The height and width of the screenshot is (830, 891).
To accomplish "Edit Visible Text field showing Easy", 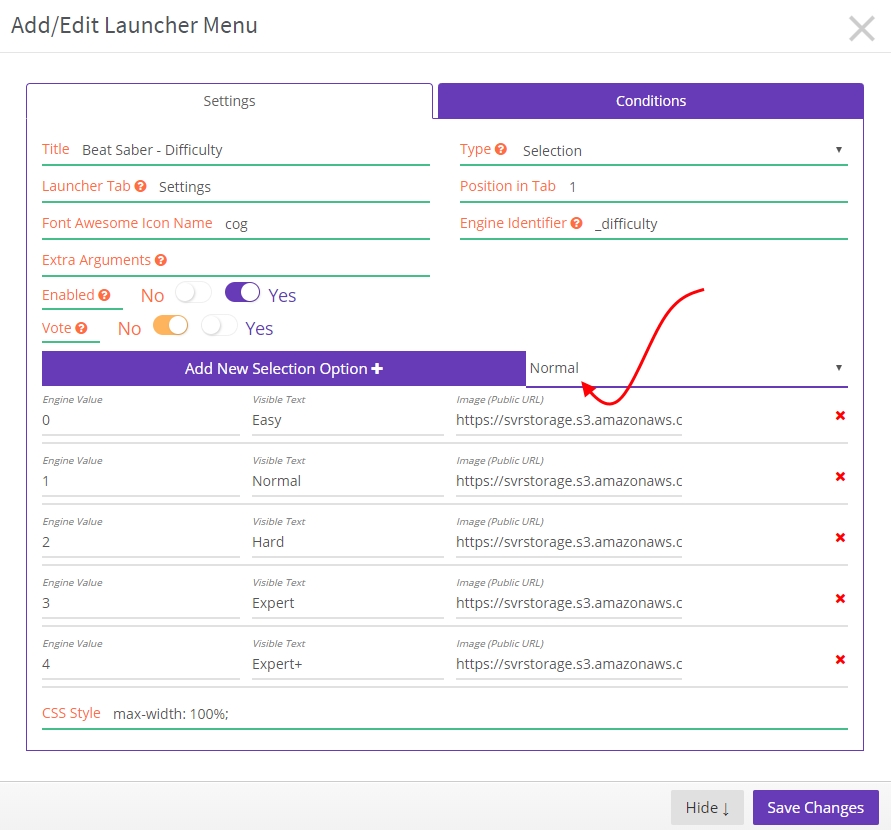I will click(348, 420).
